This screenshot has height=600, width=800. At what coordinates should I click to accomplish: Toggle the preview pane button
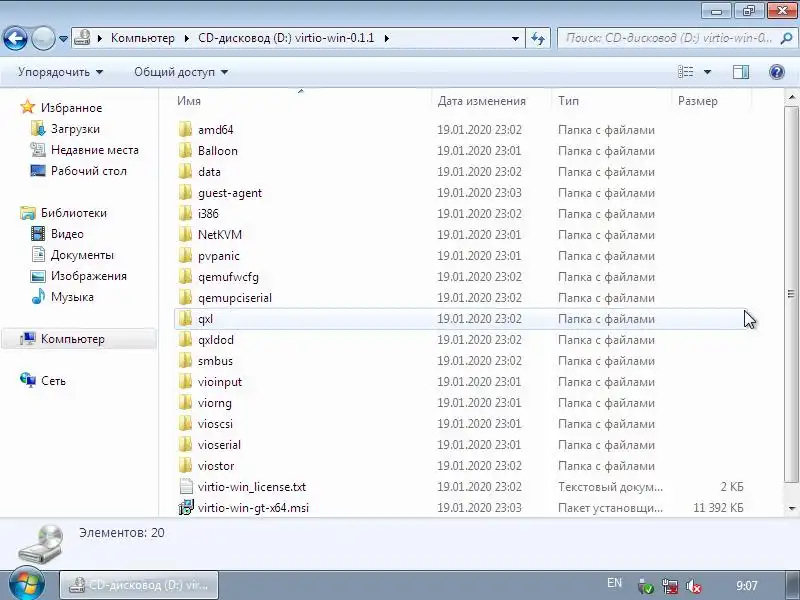tap(741, 72)
